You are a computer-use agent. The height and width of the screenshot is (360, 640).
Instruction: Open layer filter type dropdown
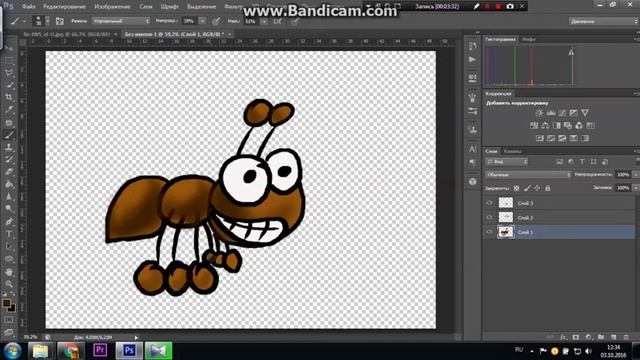pos(507,162)
